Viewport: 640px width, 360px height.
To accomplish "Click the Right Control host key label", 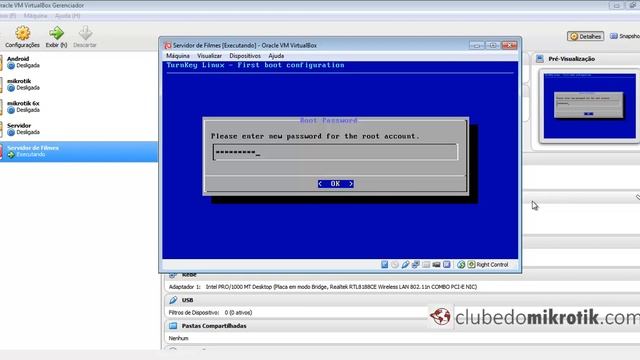I will click(x=492, y=264).
